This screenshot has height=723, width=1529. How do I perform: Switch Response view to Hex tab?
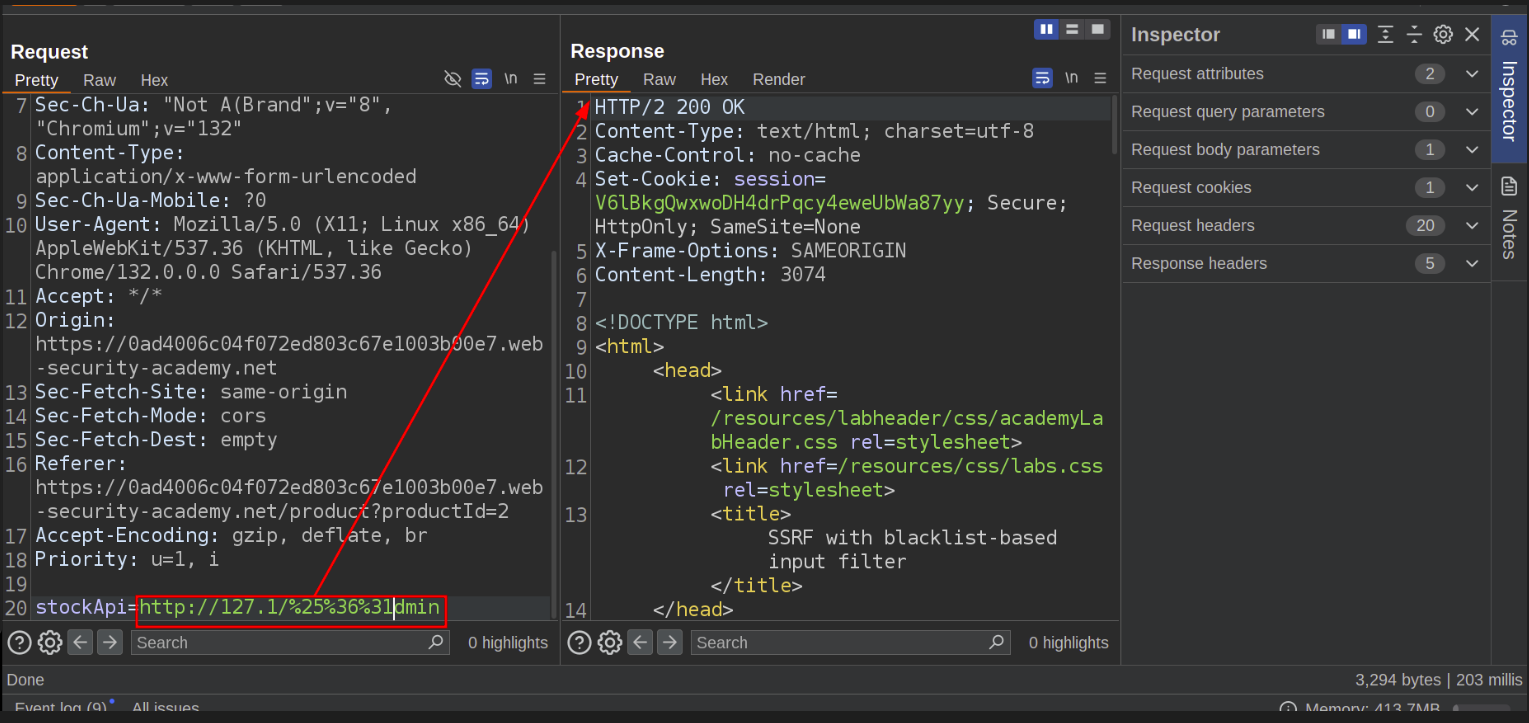pos(714,79)
